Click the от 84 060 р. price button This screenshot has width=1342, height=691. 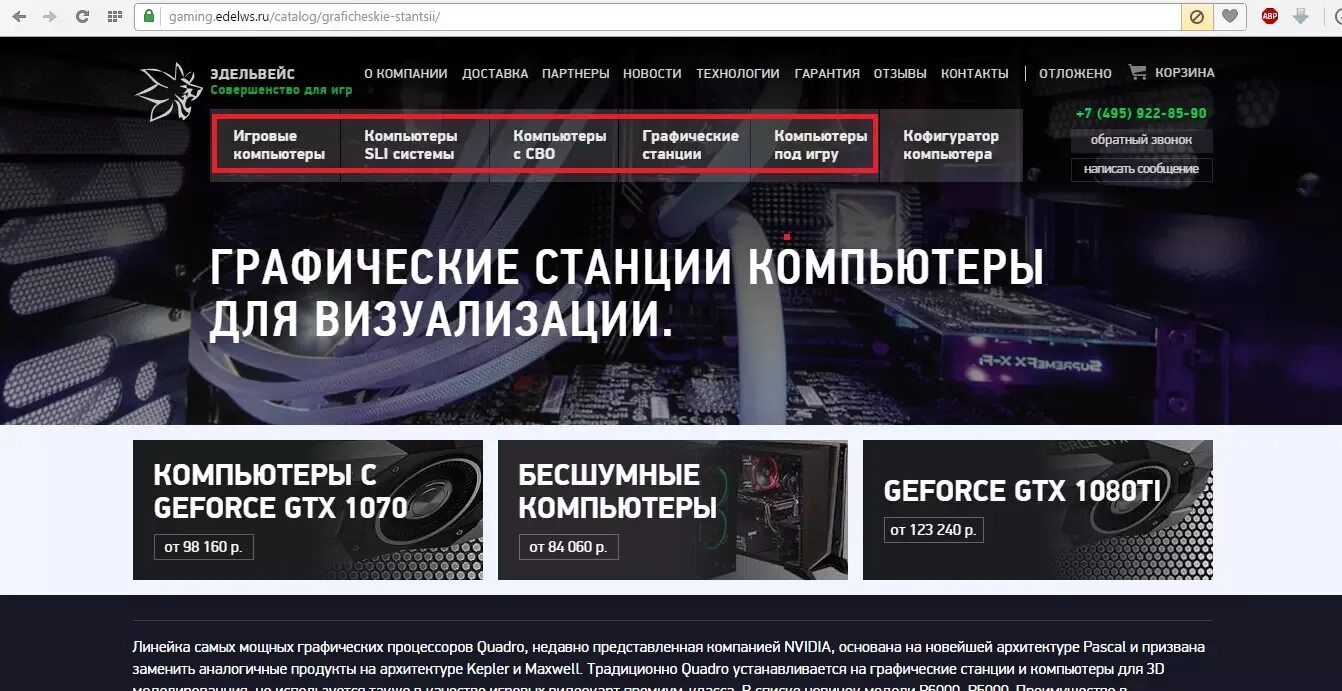(x=569, y=547)
